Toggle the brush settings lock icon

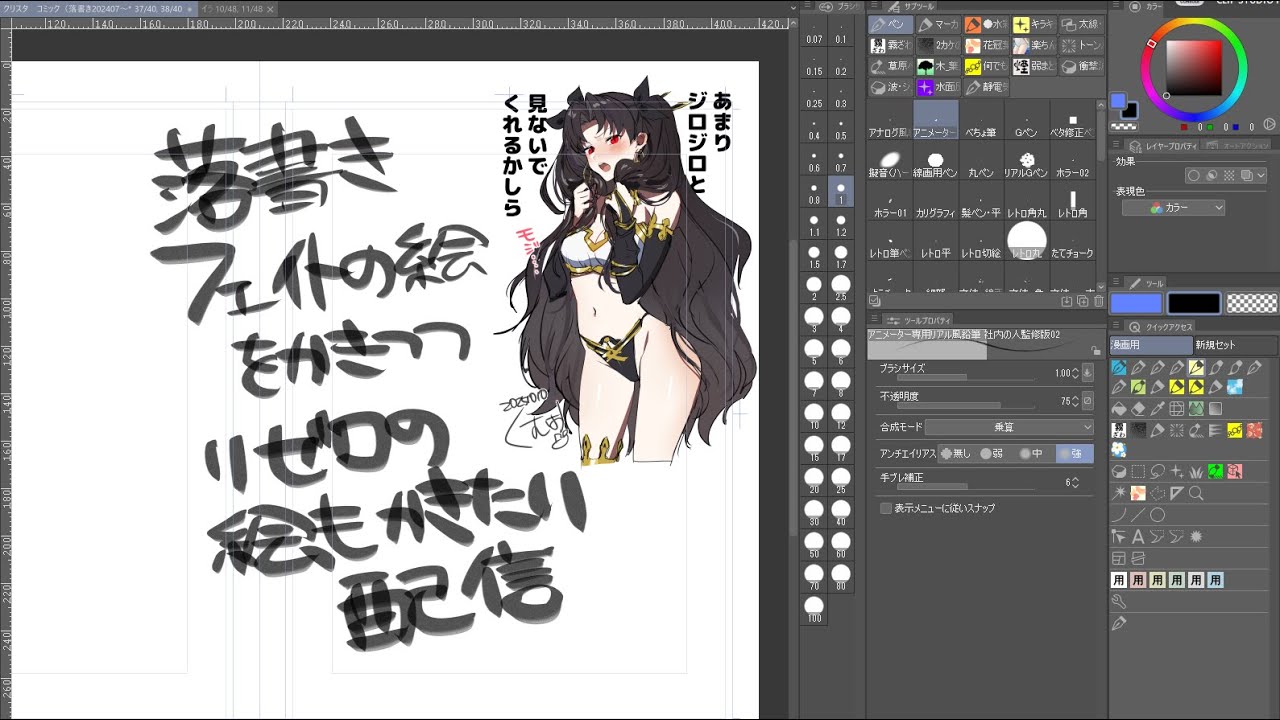click(x=1097, y=351)
